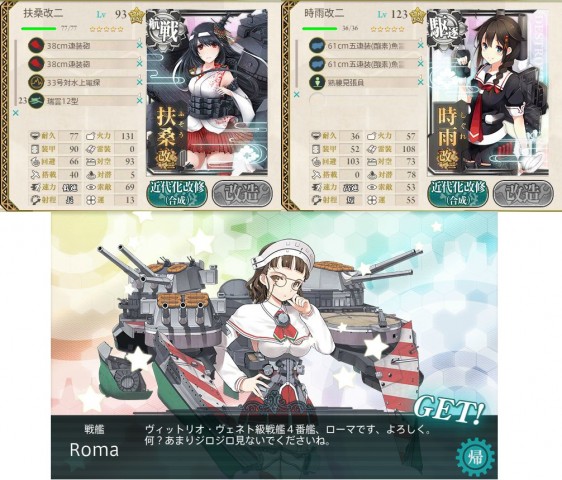Click the Shigure Kai Ni character card
Image resolution: width=562 pixels, height=480 pixels.
pyautogui.click(x=488, y=92)
